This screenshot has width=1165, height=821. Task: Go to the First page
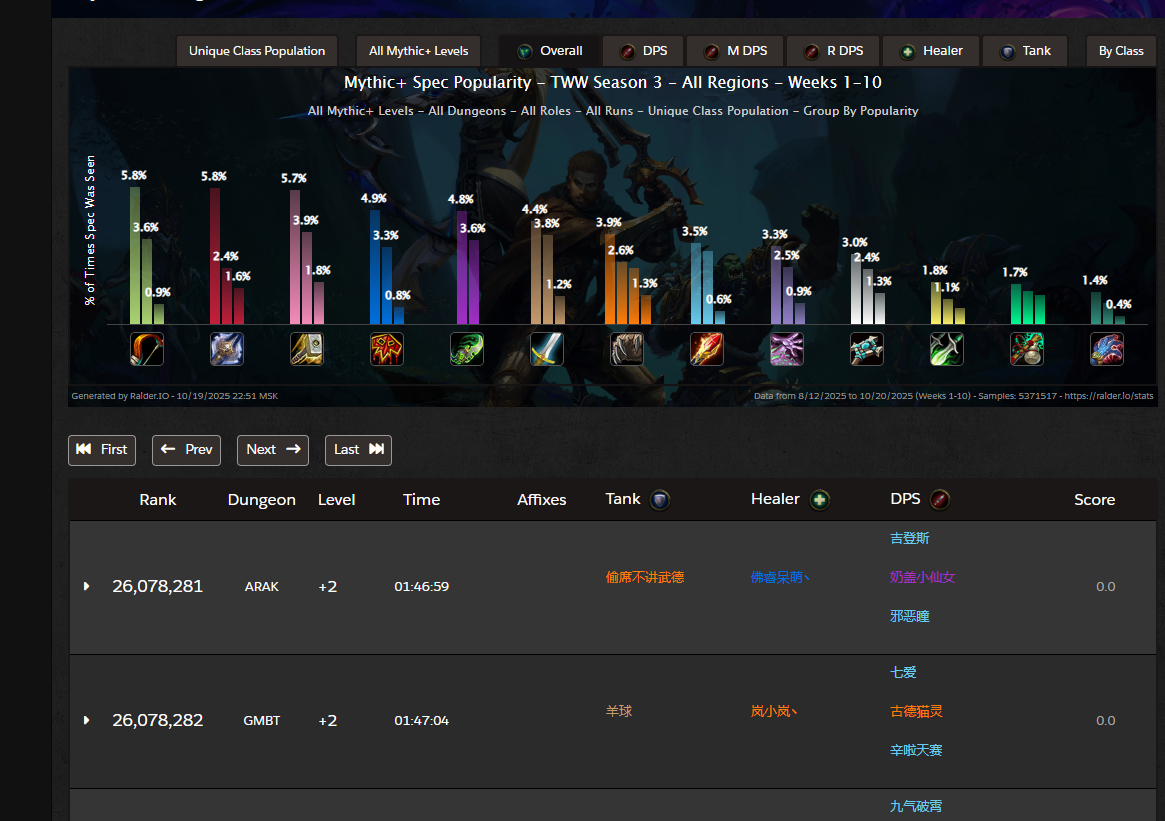102,450
